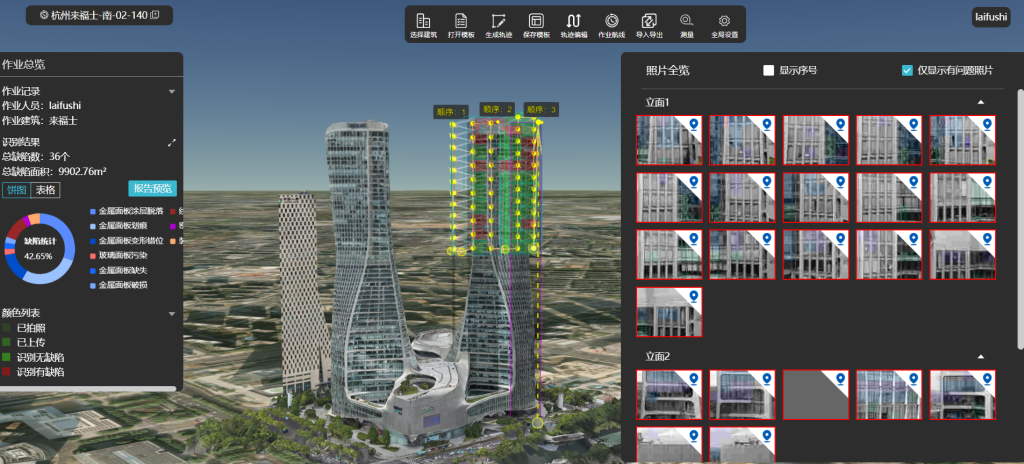Screen dimensions: 1024x464
Task: Click the 选择建筑 building selection icon
Action: pyautogui.click(x=423, y=25)
